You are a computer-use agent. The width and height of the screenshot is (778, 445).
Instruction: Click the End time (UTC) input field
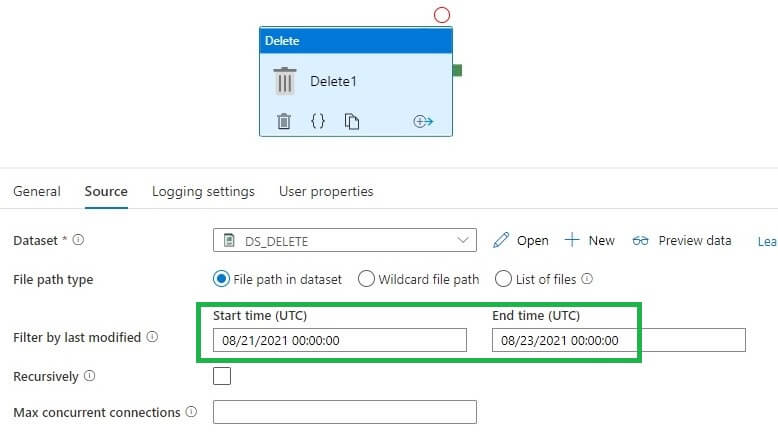point(618,340)
